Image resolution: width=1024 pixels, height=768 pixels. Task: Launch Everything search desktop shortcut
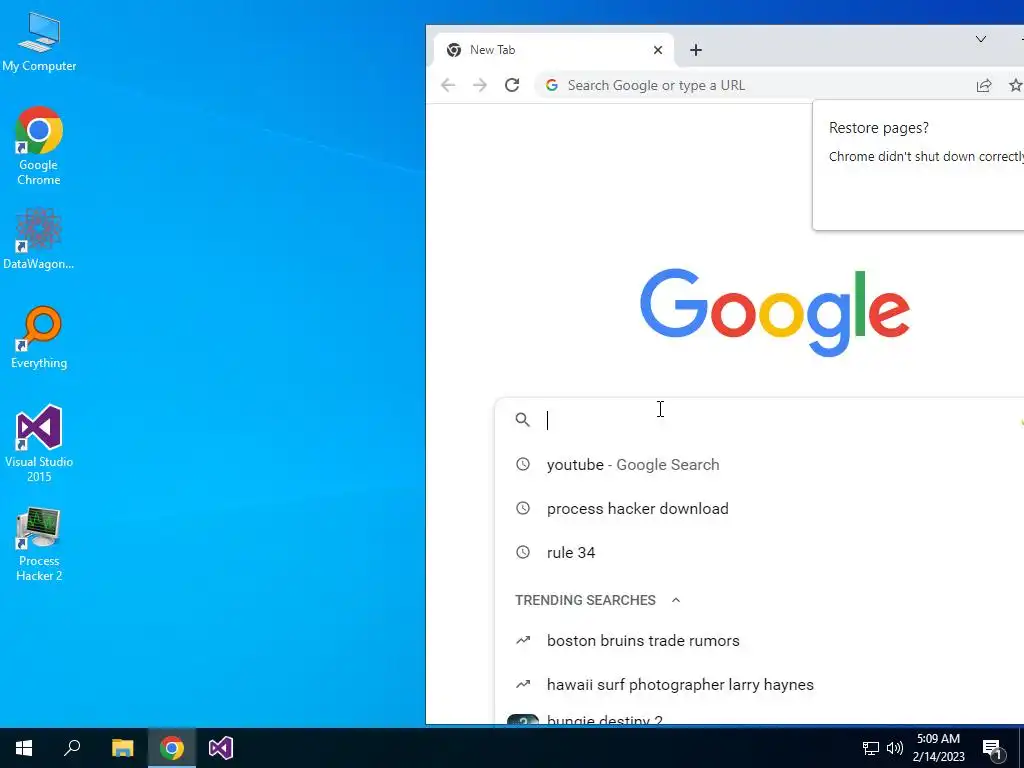point(39,337)
